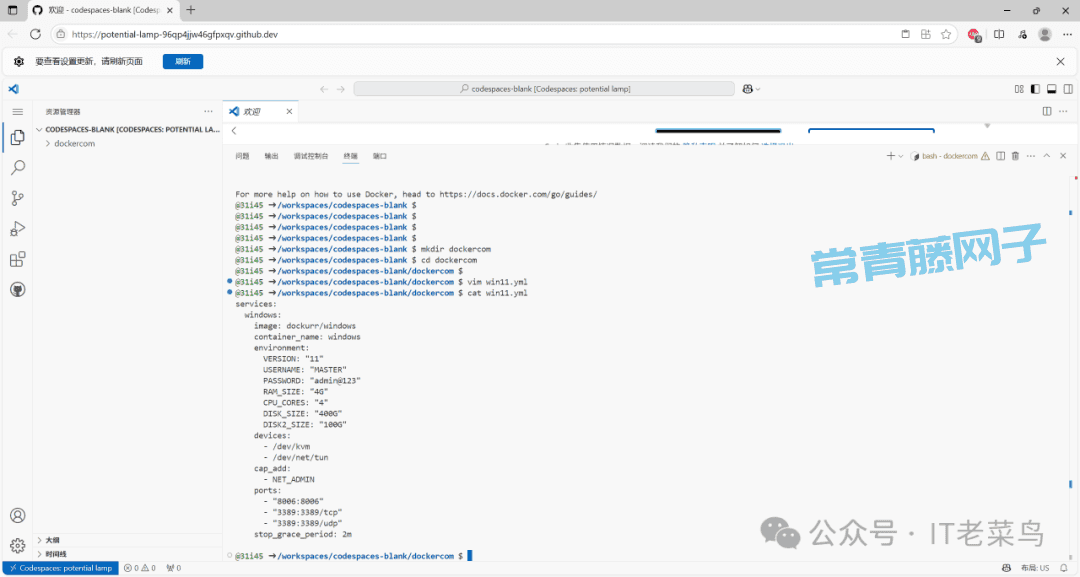Viewport: 1080px width, 577px height.
Task: Switch to the Debug Console (调试控制台) tab
Action: (x=311, y=156)
